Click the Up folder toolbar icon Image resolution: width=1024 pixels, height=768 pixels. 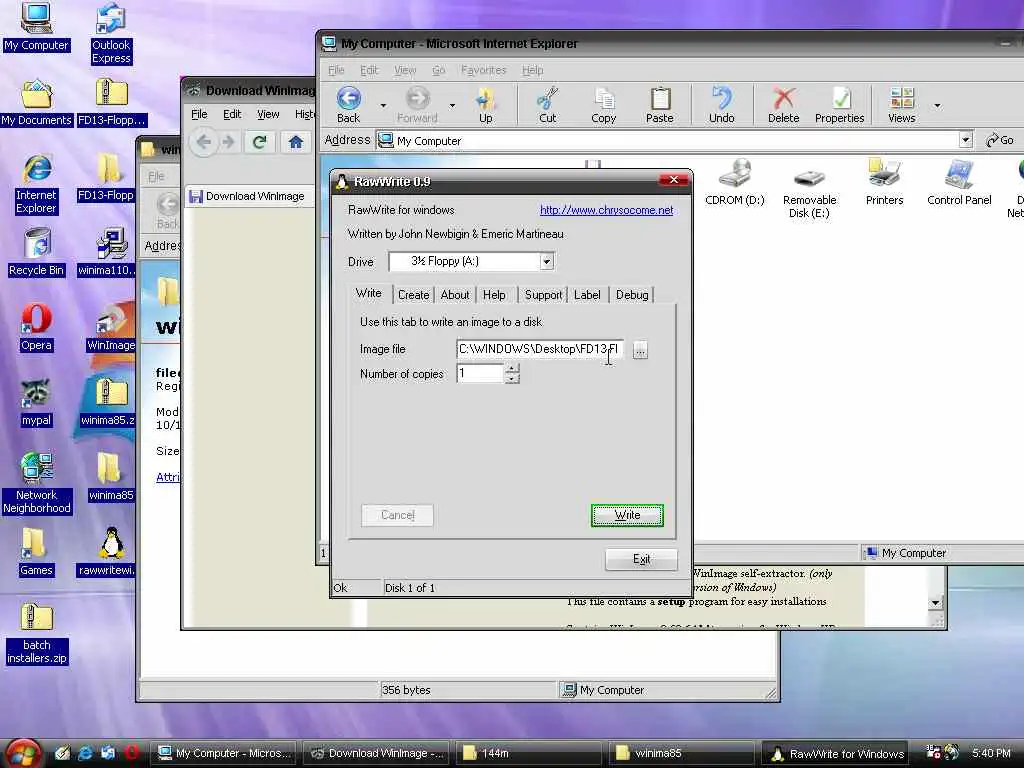pyautogui.click(x=485, y=105)
